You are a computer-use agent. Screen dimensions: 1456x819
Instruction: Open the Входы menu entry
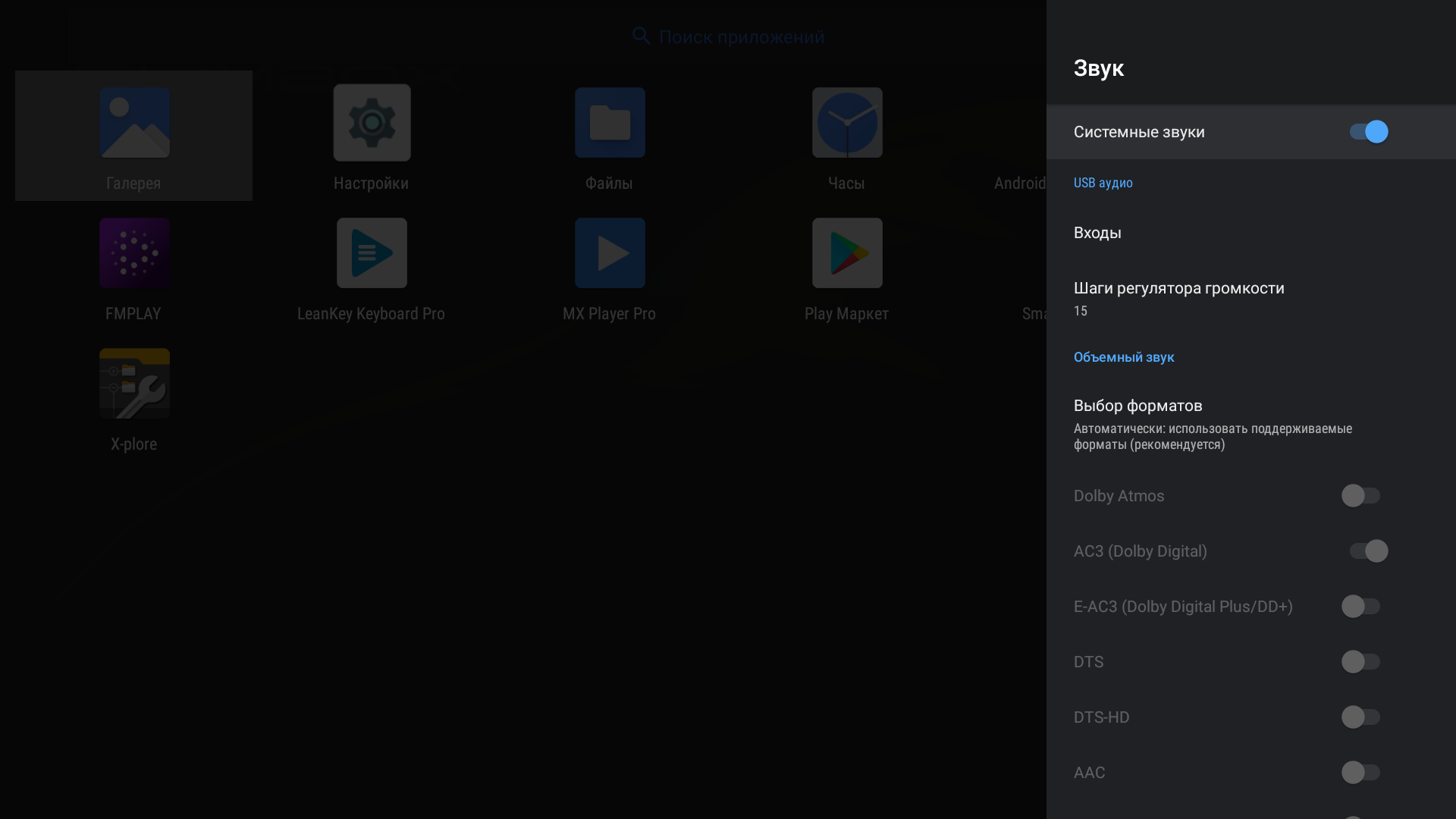click(x=1097, y=233)
